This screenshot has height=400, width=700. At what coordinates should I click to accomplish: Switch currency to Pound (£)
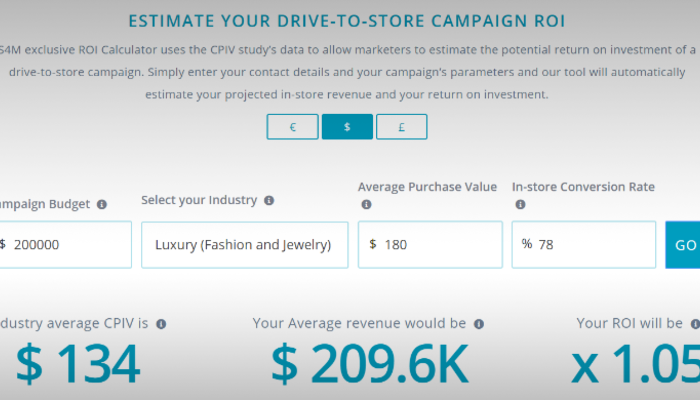click(401, 127)
